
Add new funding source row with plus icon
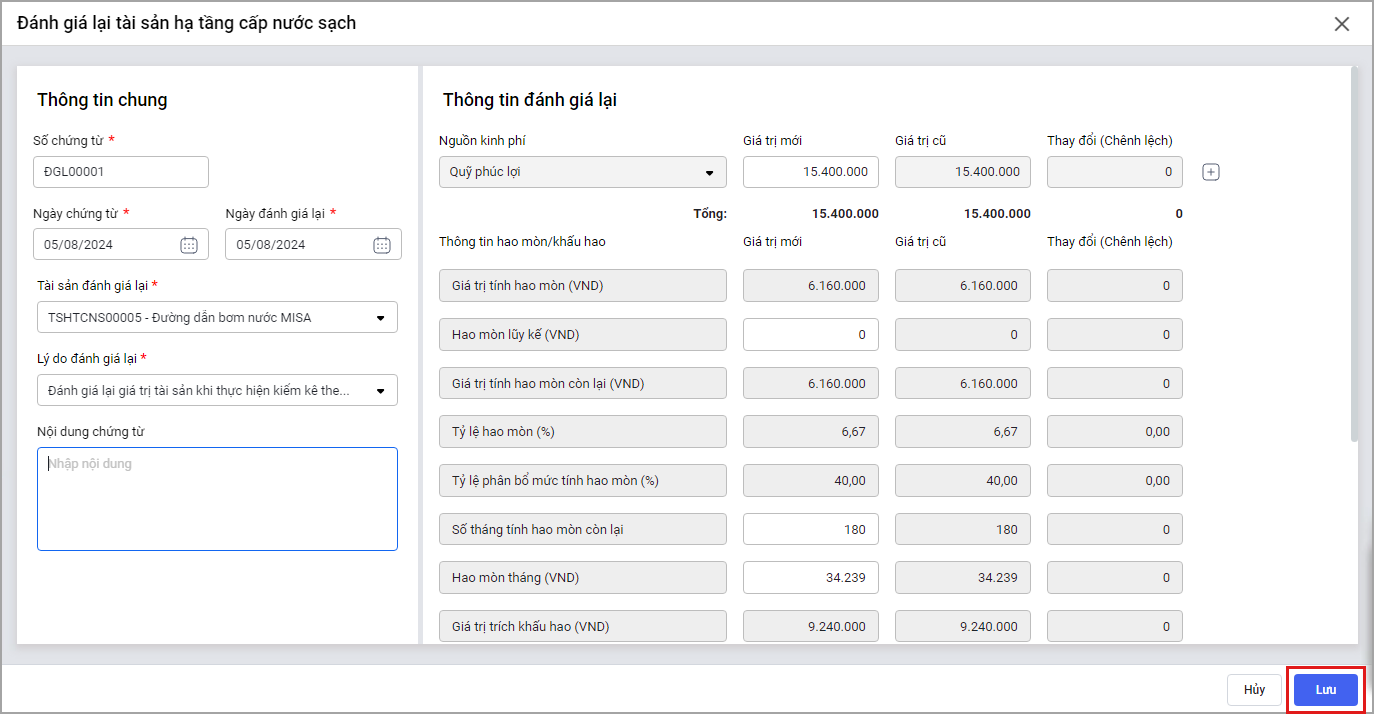coord(1211,172)
